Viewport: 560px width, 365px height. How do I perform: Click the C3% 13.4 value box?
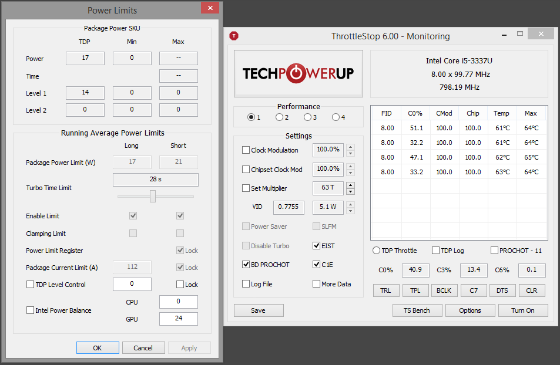point(474,270)
